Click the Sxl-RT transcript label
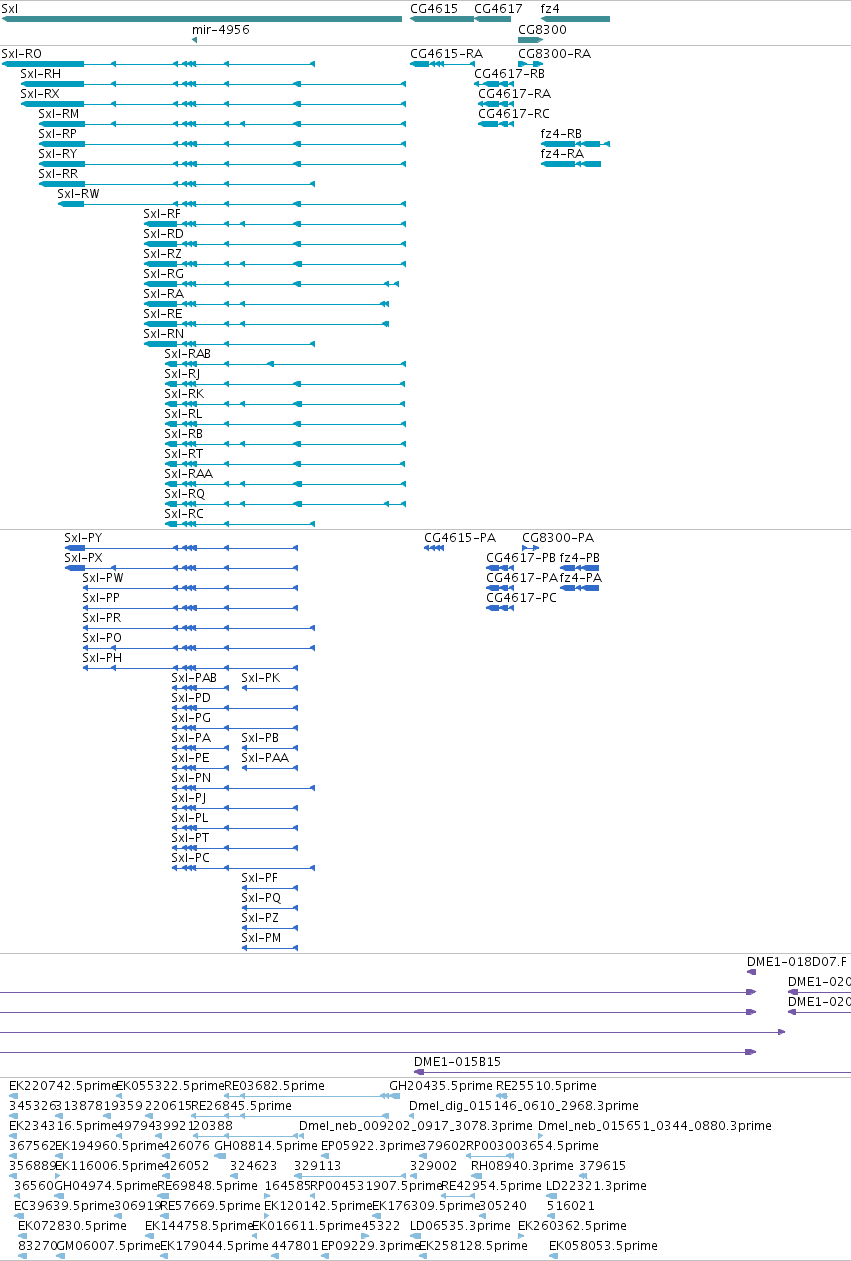Screen dimensions: 851x1261 tap(184, 454)
